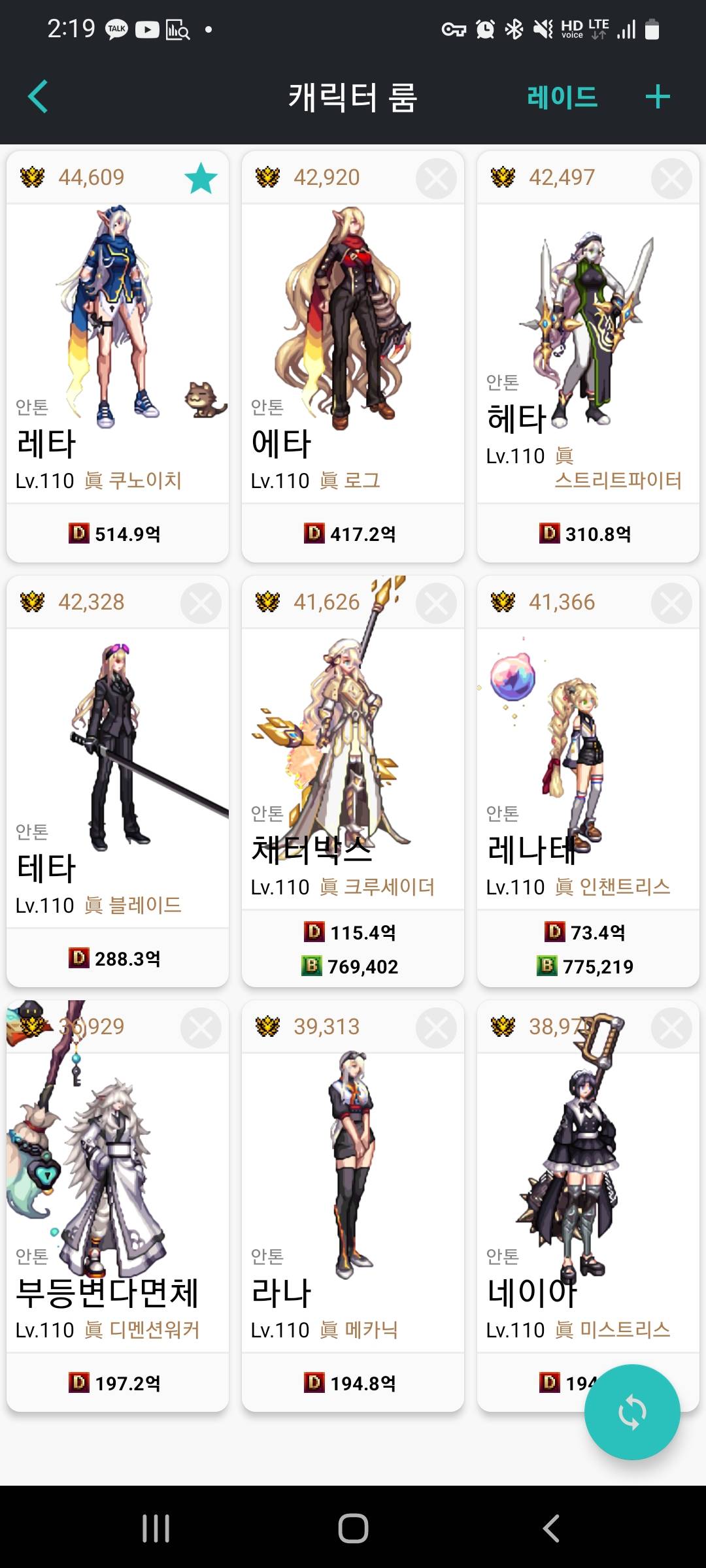The height and width of the screenshot is (1568, 706).
Task: Open 네이아 미스트리스 character card
Action: pyautogui.click(x=588, y=1206)
